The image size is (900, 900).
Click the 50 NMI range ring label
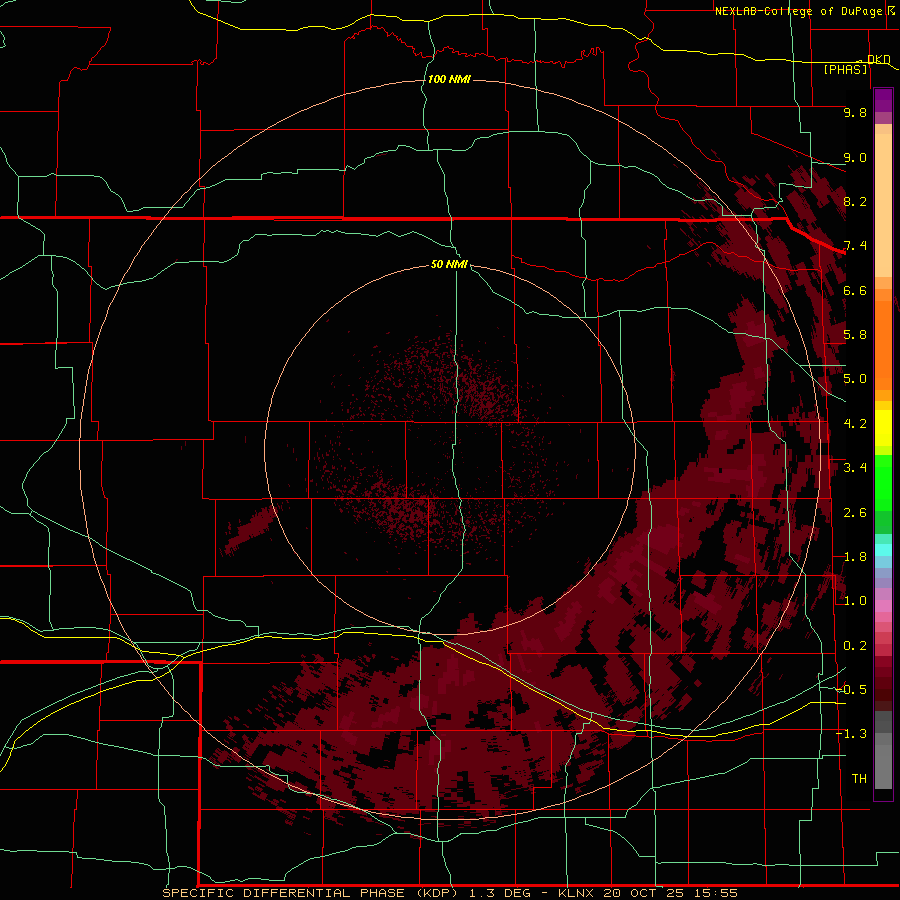[x=449, y=264]
